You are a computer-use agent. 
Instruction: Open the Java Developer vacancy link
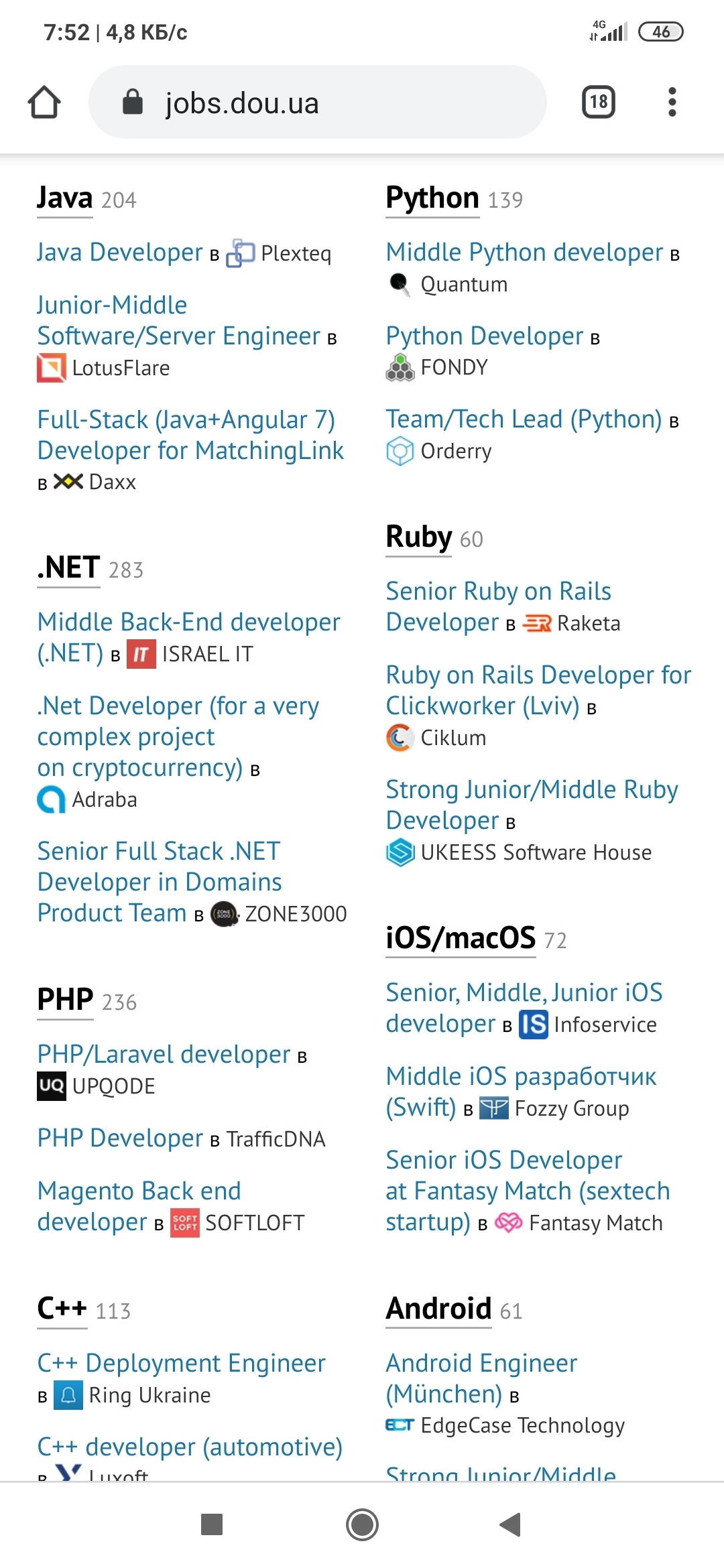(x=120, y=253)
